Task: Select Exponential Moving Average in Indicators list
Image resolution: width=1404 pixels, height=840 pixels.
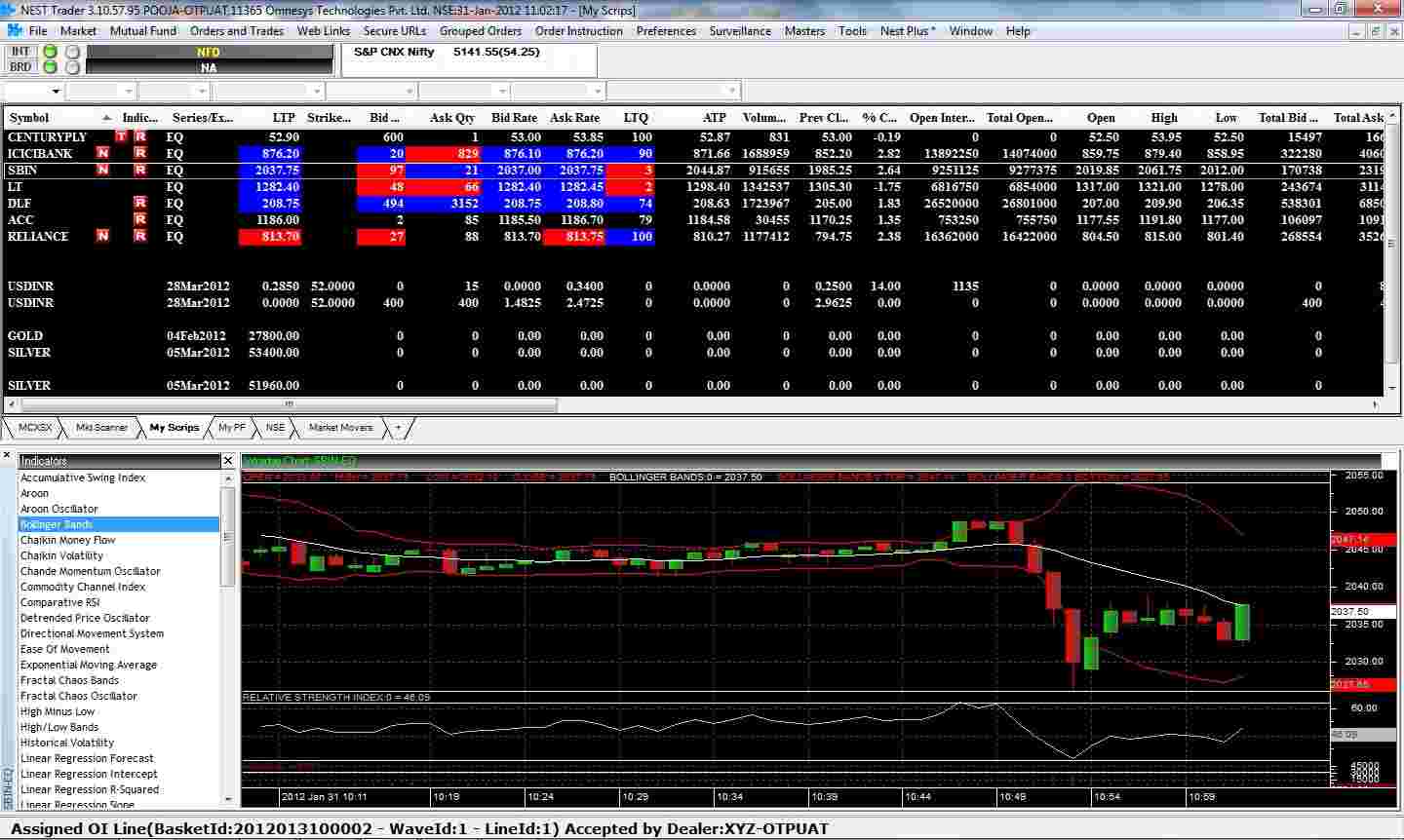Action: pos(89,665)
